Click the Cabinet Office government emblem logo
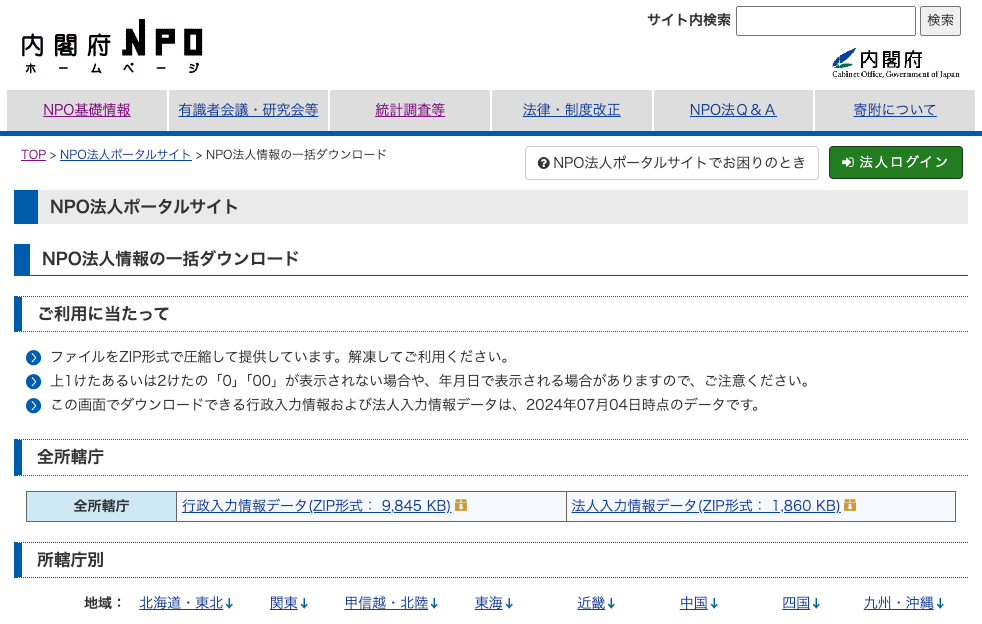The width and height of the screenshot is (982, 624). click(x=893, y=62)
